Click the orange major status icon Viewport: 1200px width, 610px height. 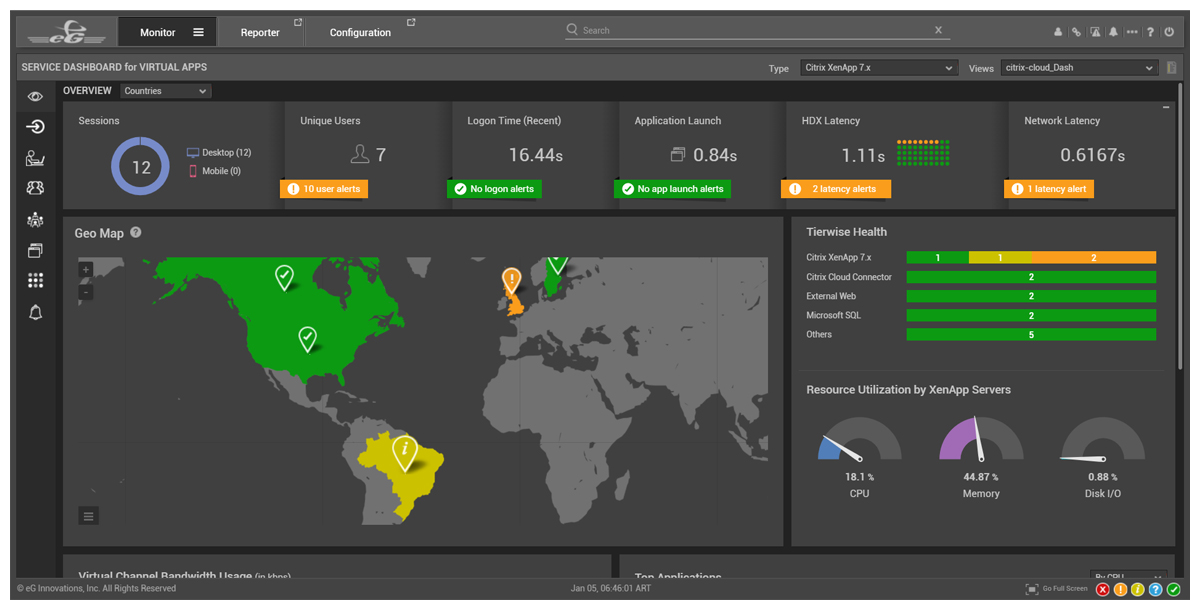[1121, 589]
